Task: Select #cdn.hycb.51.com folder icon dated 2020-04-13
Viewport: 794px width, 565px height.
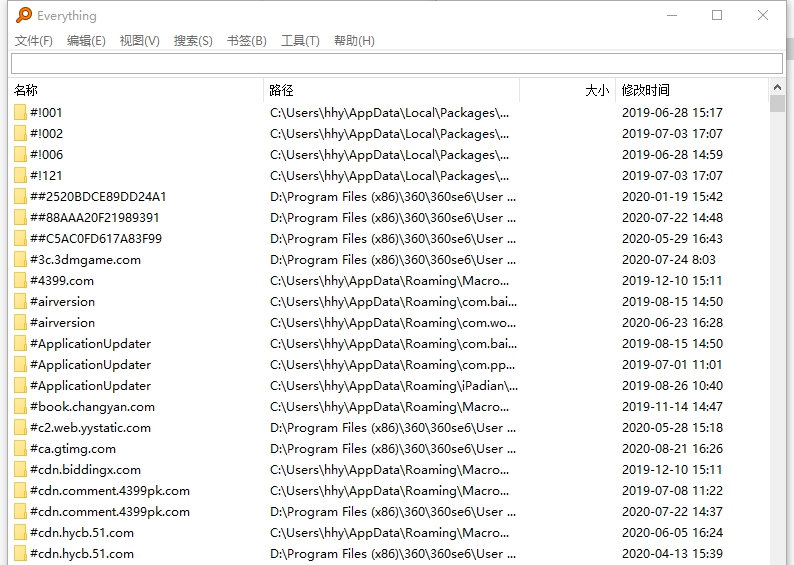Action: tap(20, 554)
